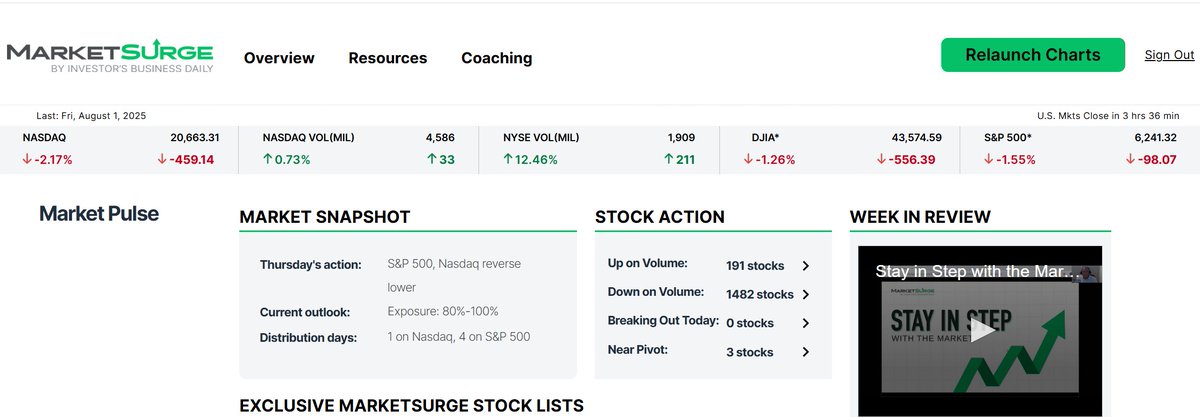Select the 1482 stocks Down on Volume link

[759, 295]
